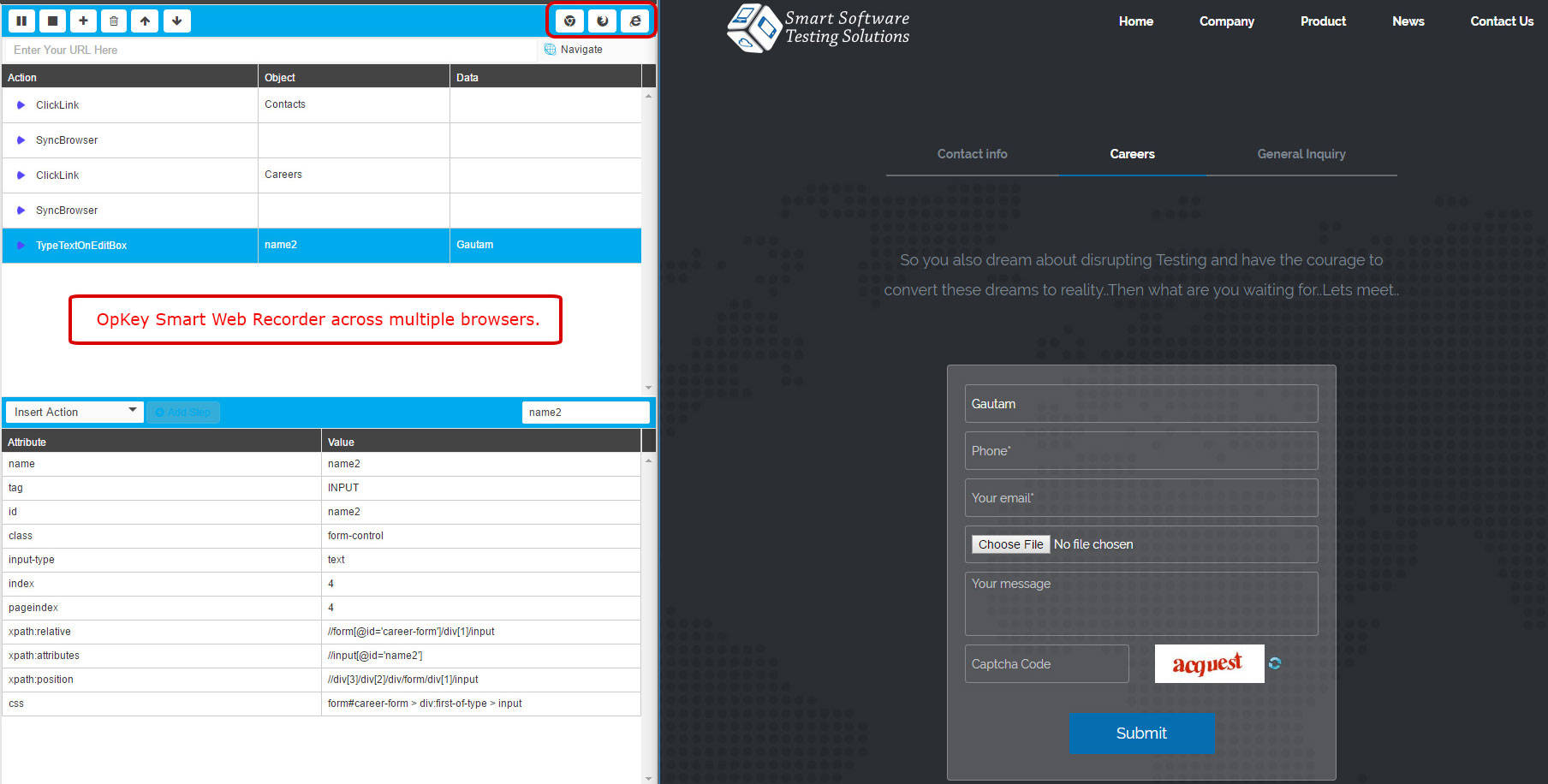Viewport: 1548px width, 784px height.
Task: Move selected step up
Action: pyautogui.click(x=145, y=21)
